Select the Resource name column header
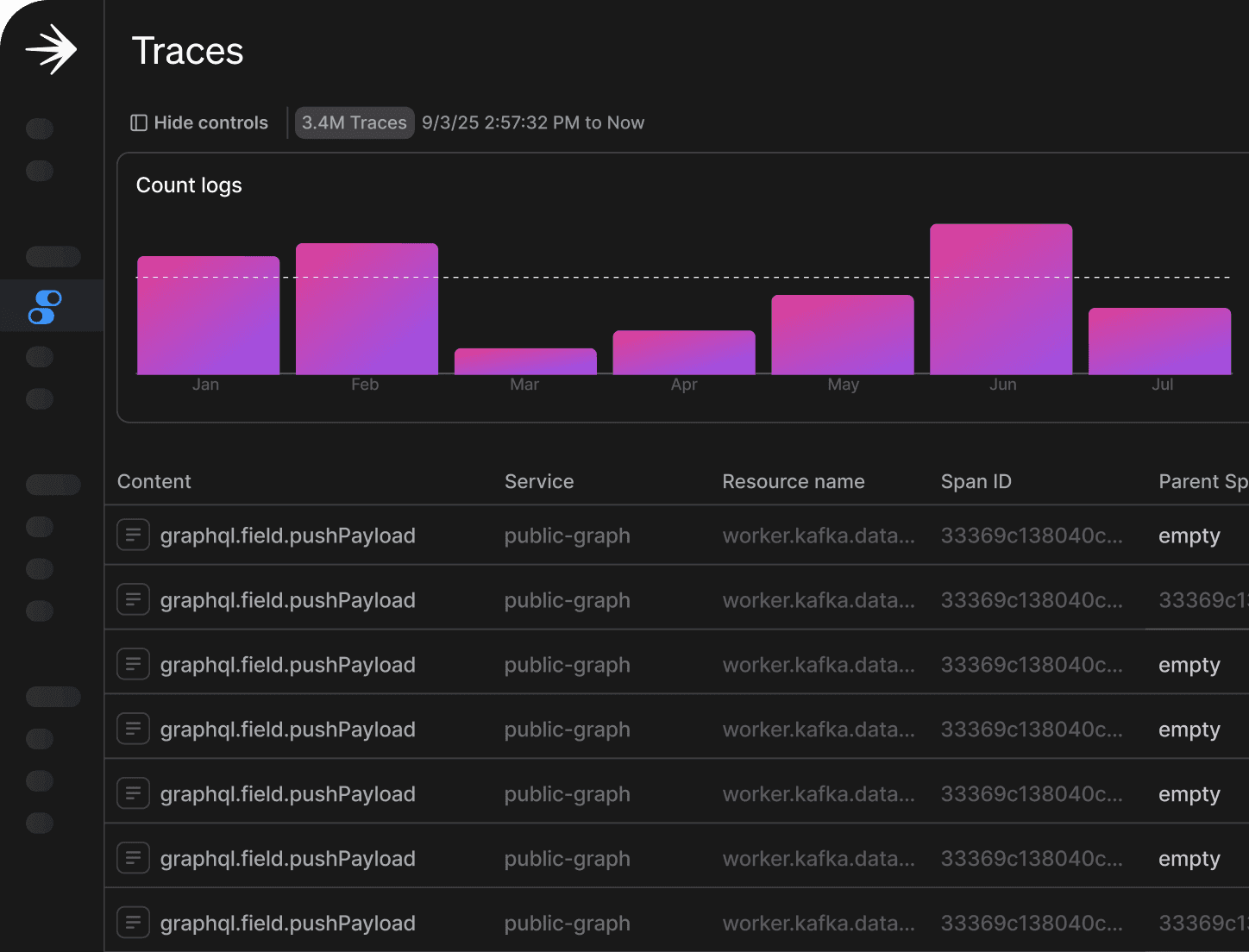Image resolution: width=1249 pixels, height=952 pixels. coord(794,482)
